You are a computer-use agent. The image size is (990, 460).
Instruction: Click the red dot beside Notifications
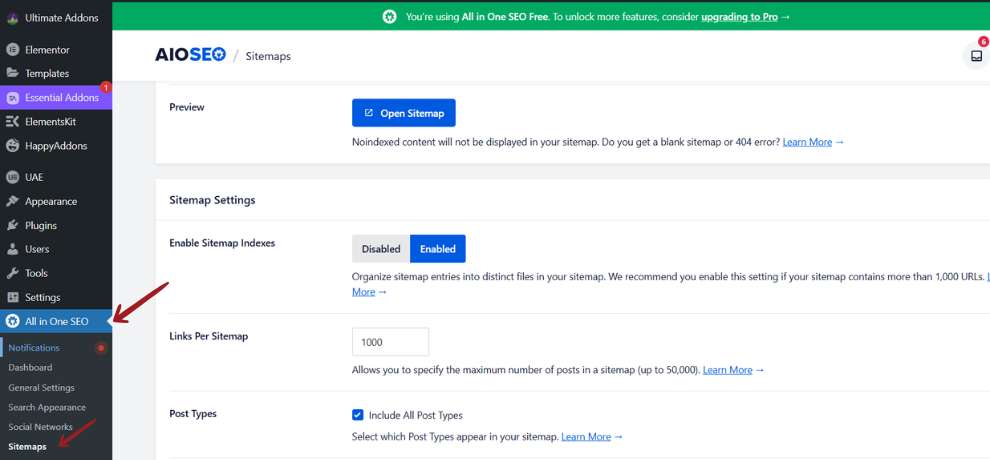(x=100, y=348)
